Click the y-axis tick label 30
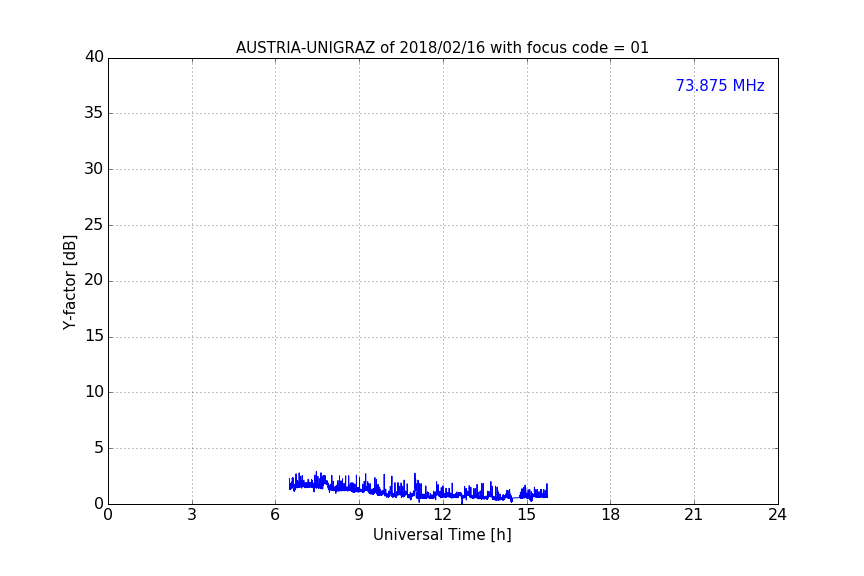Viewport: 864px width, 576px height. point(94,169)
